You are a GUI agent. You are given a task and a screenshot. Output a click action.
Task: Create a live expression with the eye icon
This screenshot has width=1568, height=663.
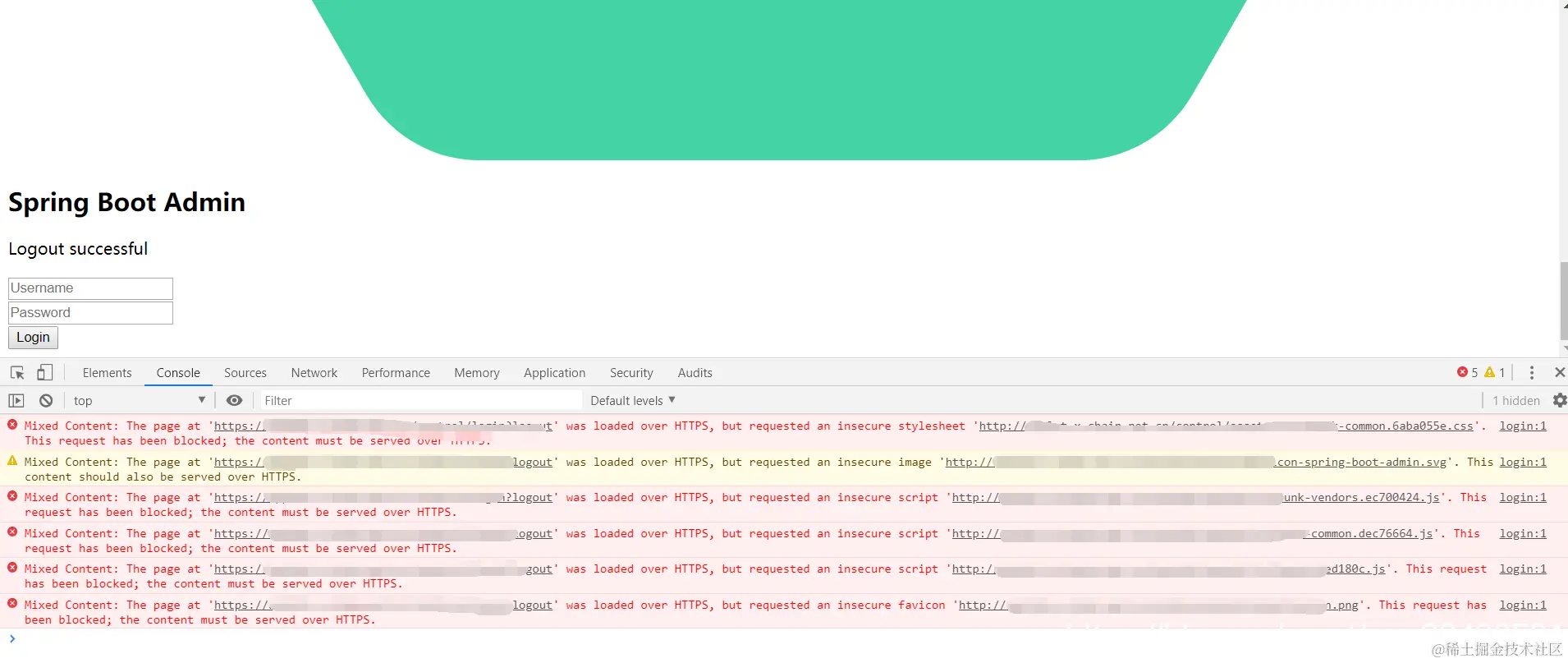click(x=234, y=400)
